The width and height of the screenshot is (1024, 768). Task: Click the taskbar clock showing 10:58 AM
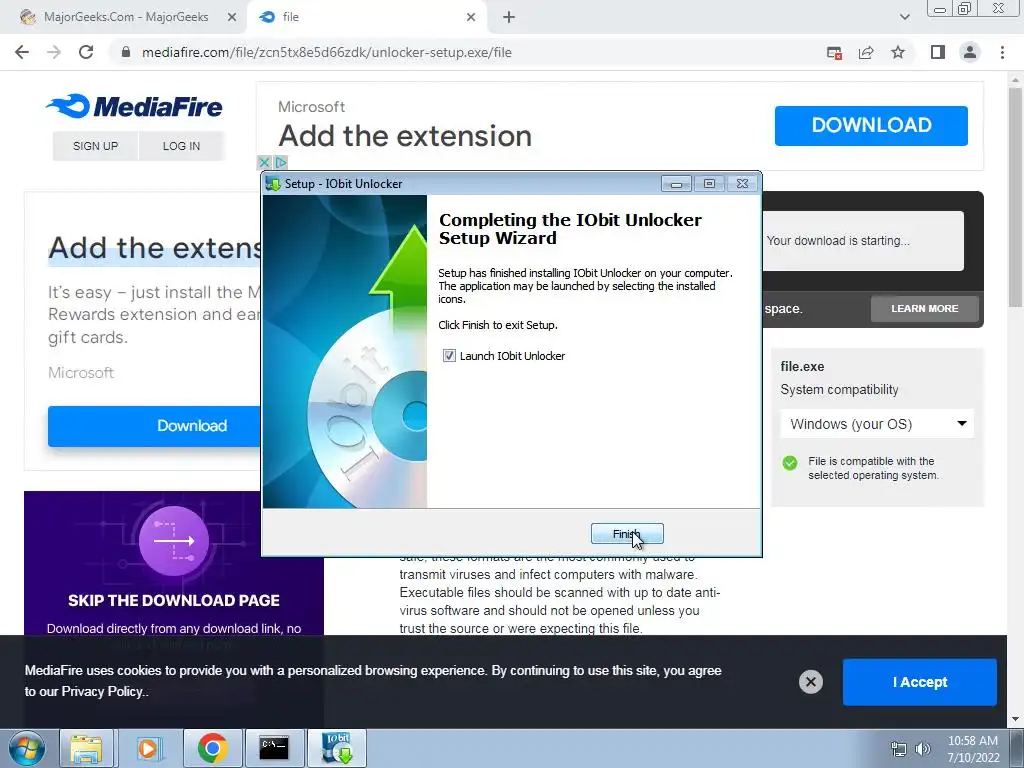(973, 749)
